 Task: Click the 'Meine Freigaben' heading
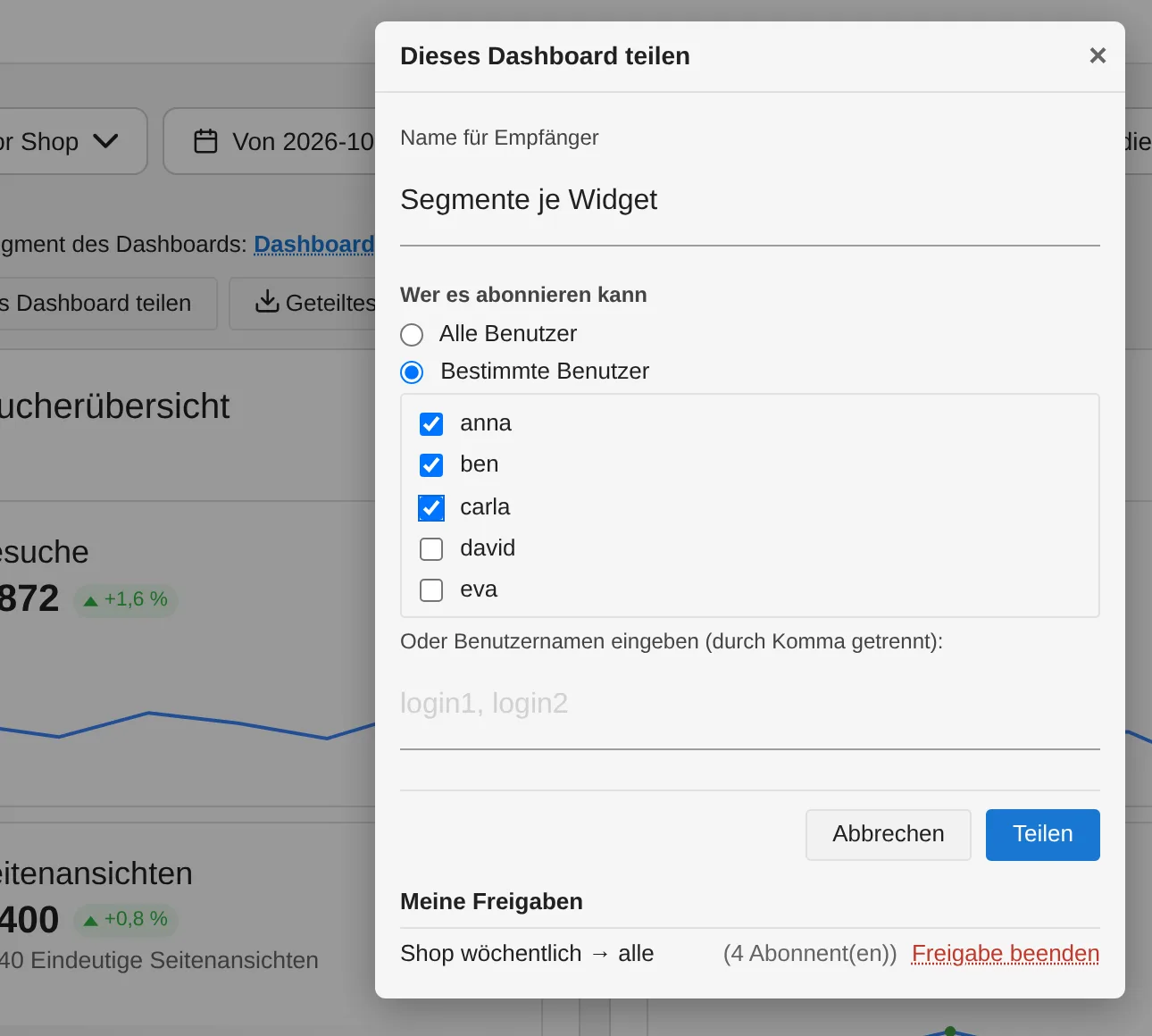coord(491,901)
